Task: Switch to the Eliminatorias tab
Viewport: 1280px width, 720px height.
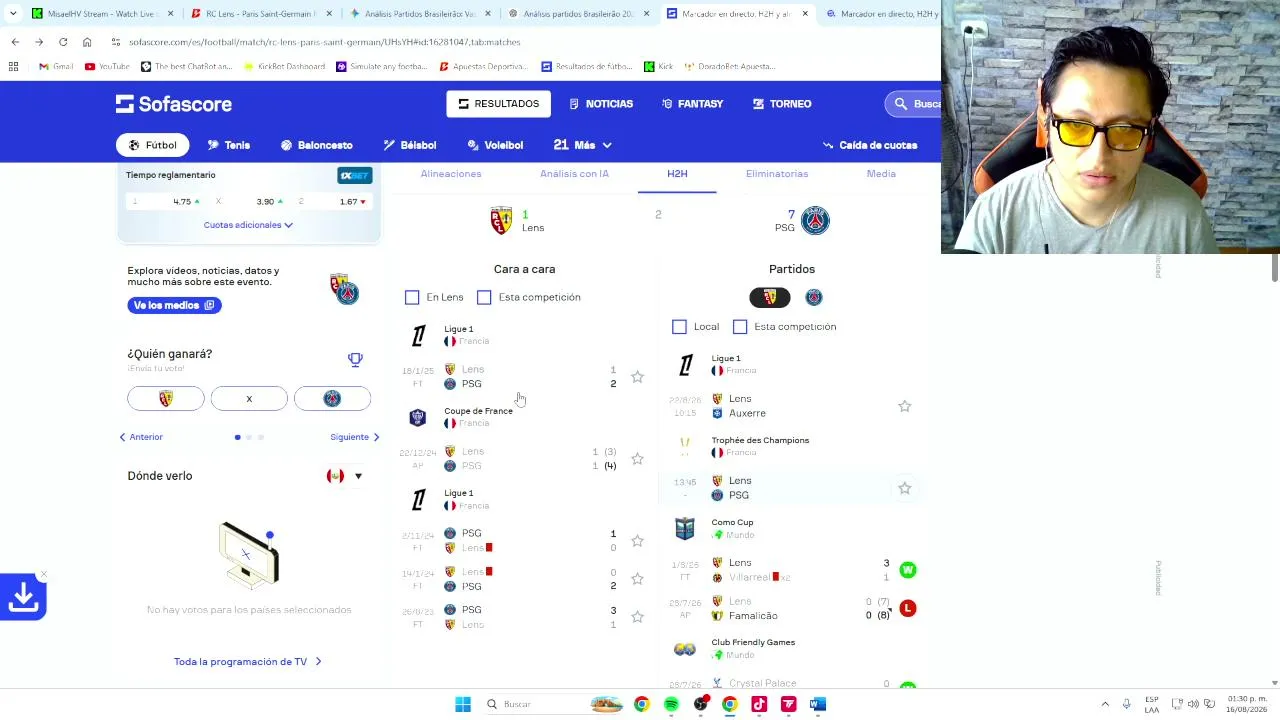Action: [777, 174]
